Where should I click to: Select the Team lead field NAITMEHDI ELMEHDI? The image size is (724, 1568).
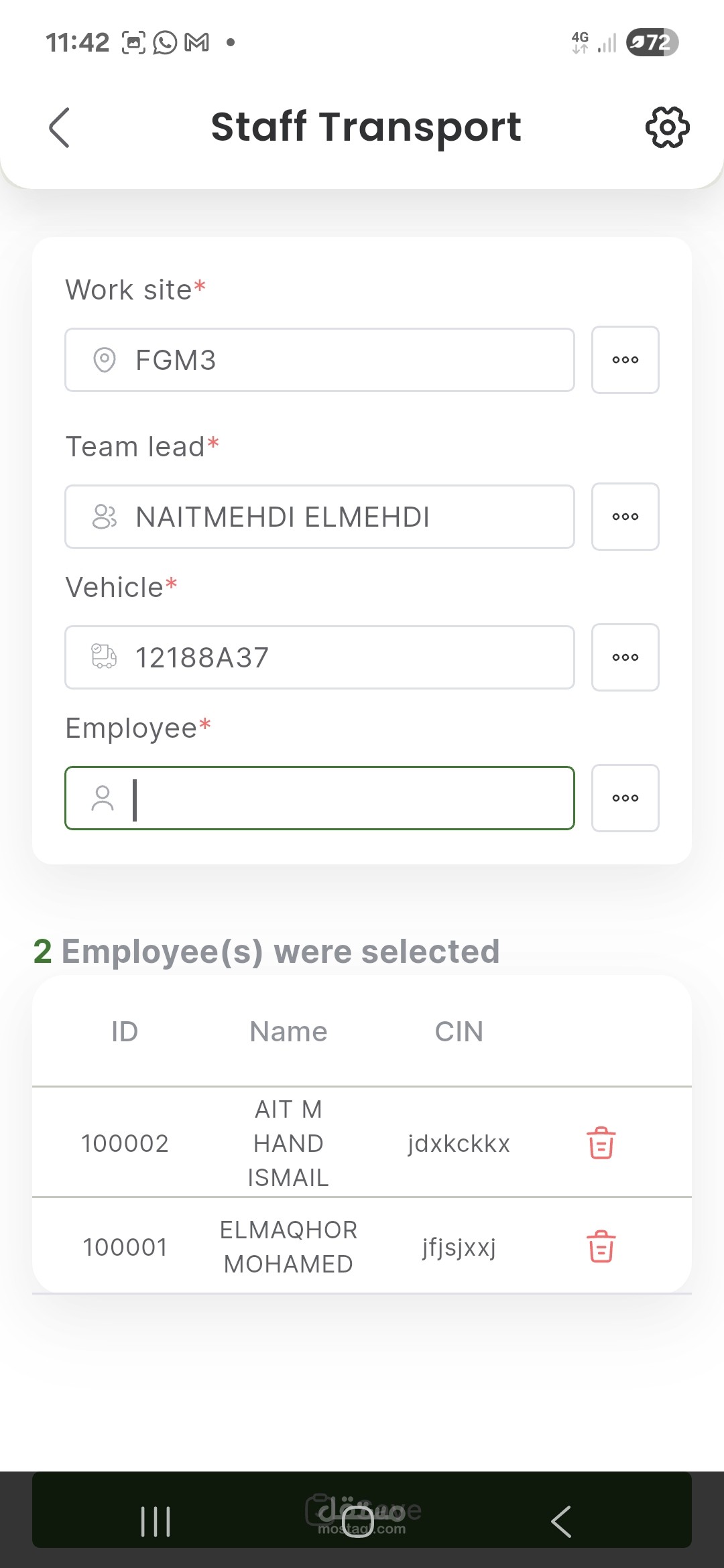[x=320, y=517]
